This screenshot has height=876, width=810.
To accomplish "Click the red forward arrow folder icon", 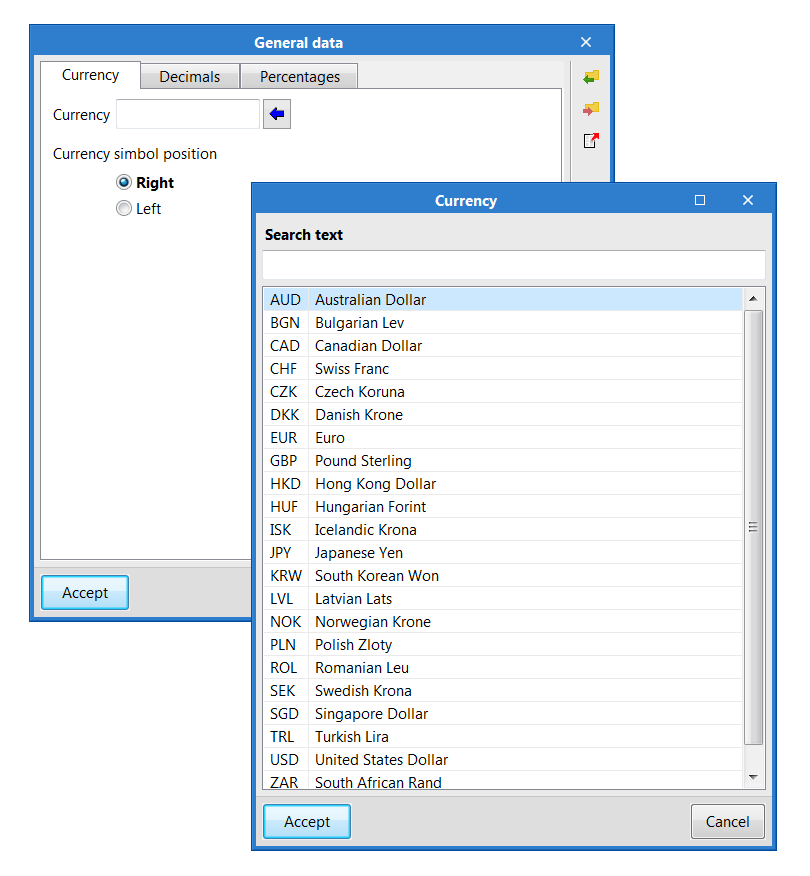I will point(590,108).
